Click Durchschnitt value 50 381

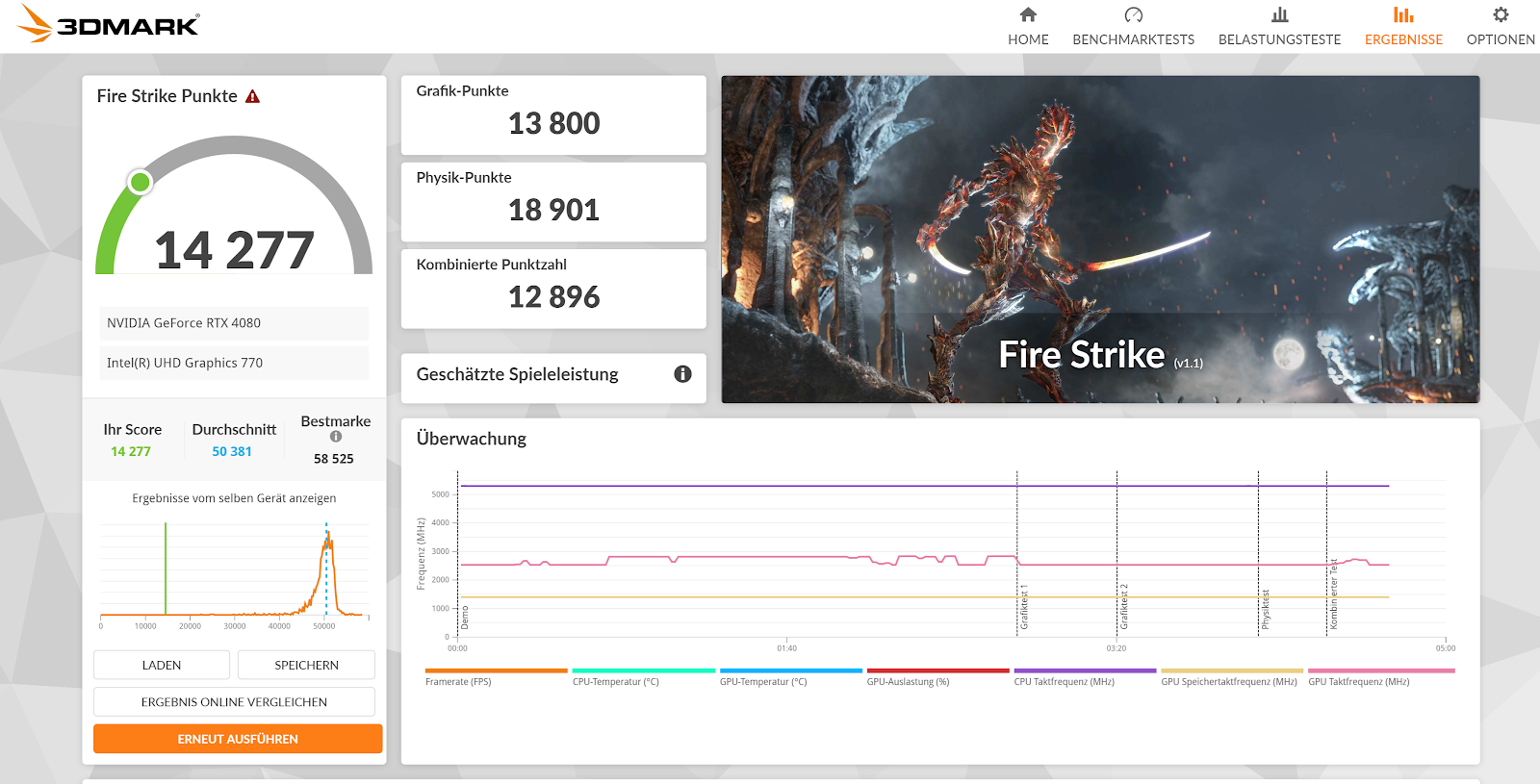pos(232,451)
